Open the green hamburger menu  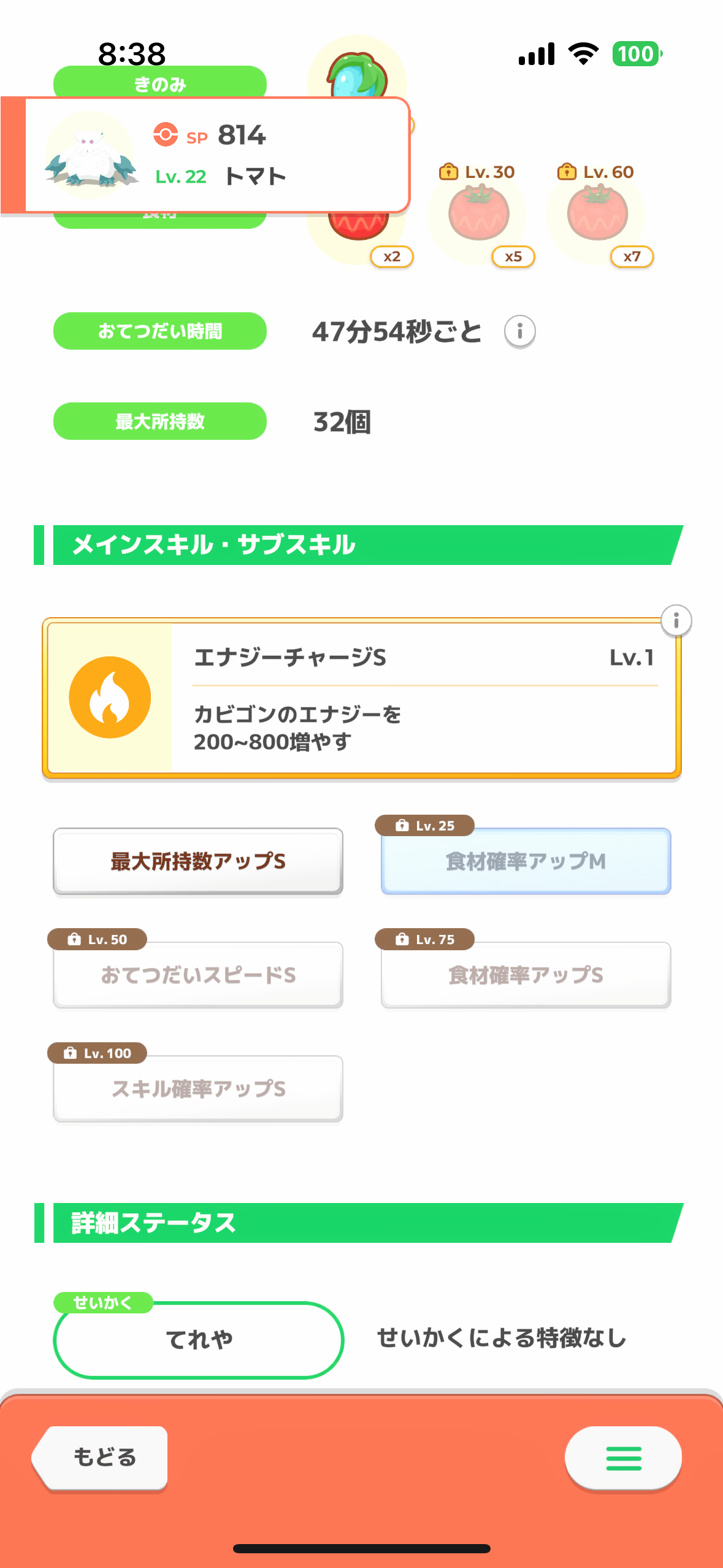[623, 1458]
